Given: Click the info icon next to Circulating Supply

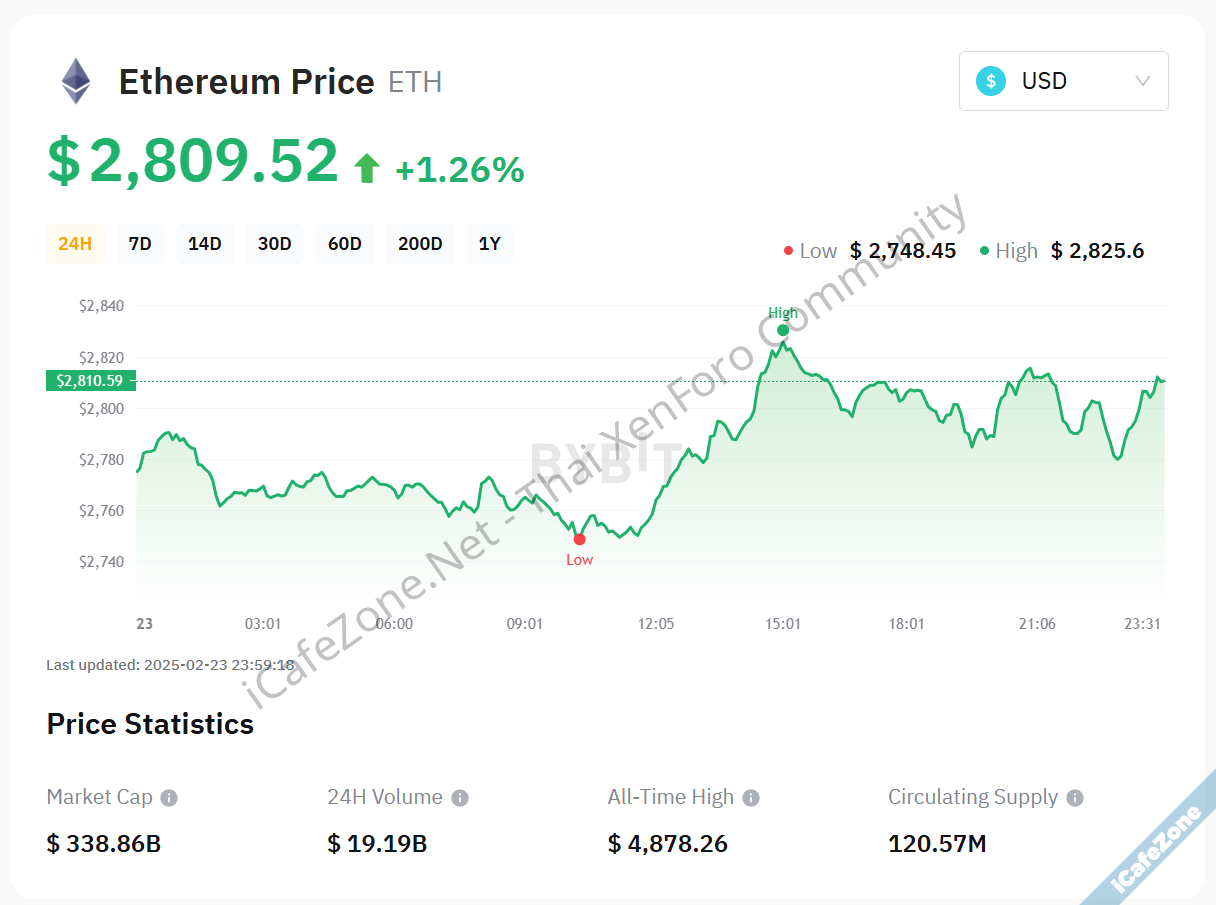Looking at the screenshot, I should click(1074, 797).
